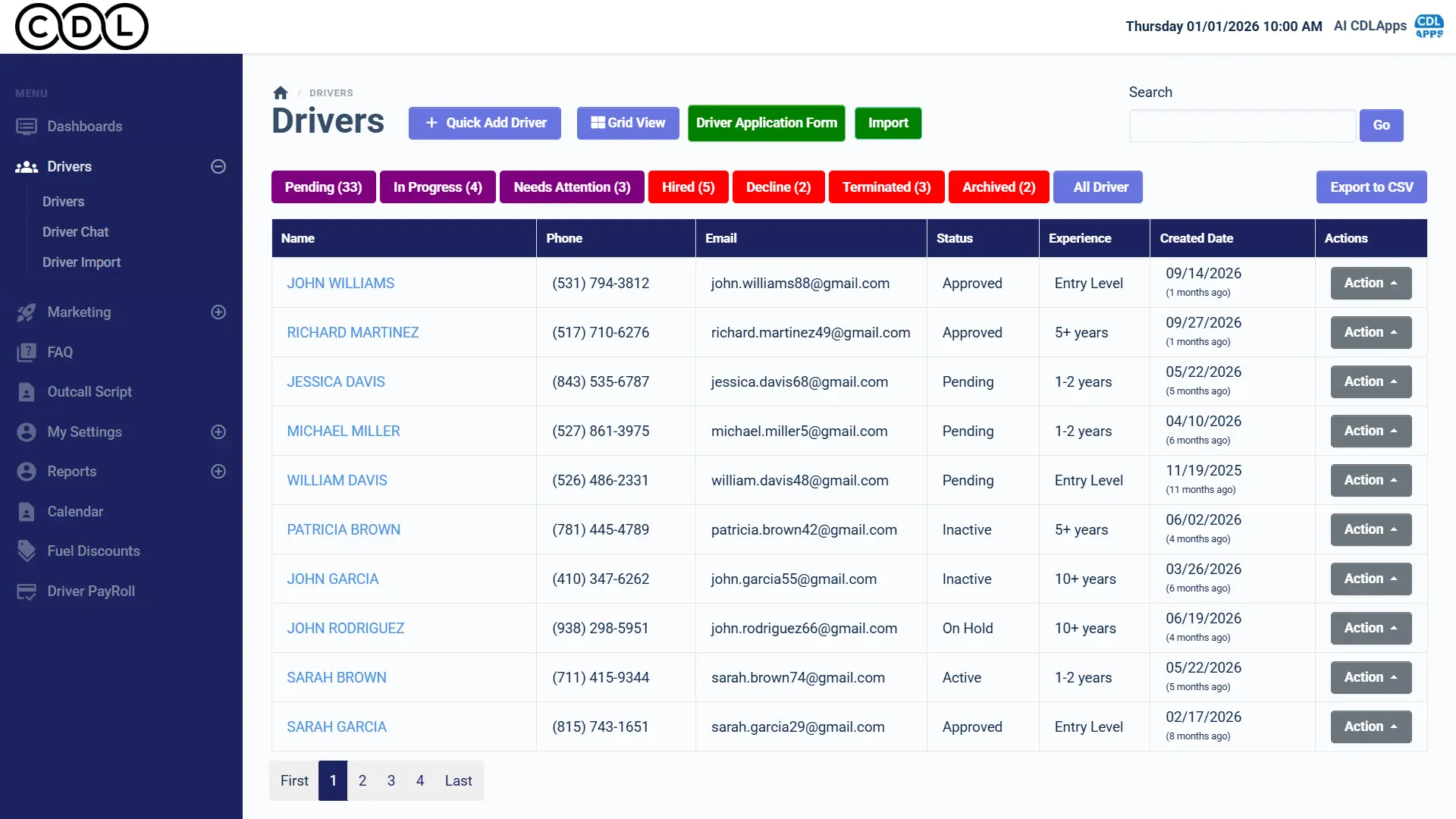Click the My Settings user icon

click(x=27, y=432)
